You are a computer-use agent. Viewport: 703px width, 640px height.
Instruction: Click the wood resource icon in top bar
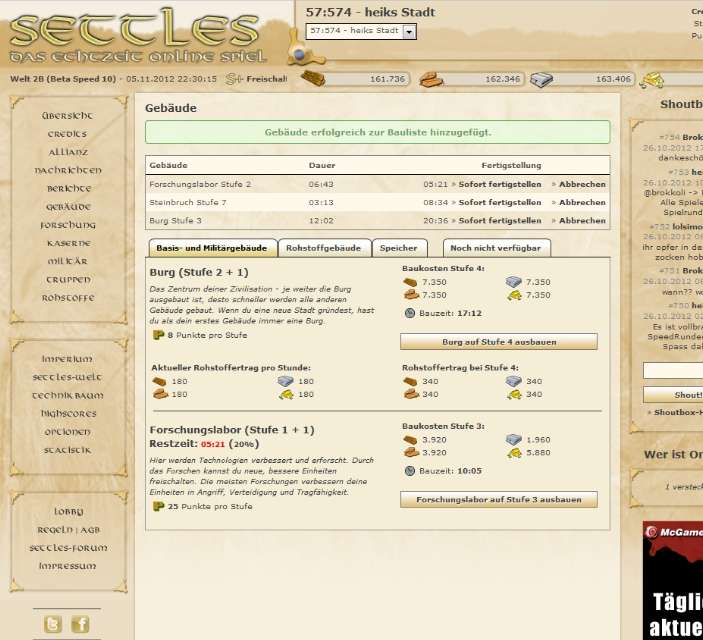tap(314, 79)
